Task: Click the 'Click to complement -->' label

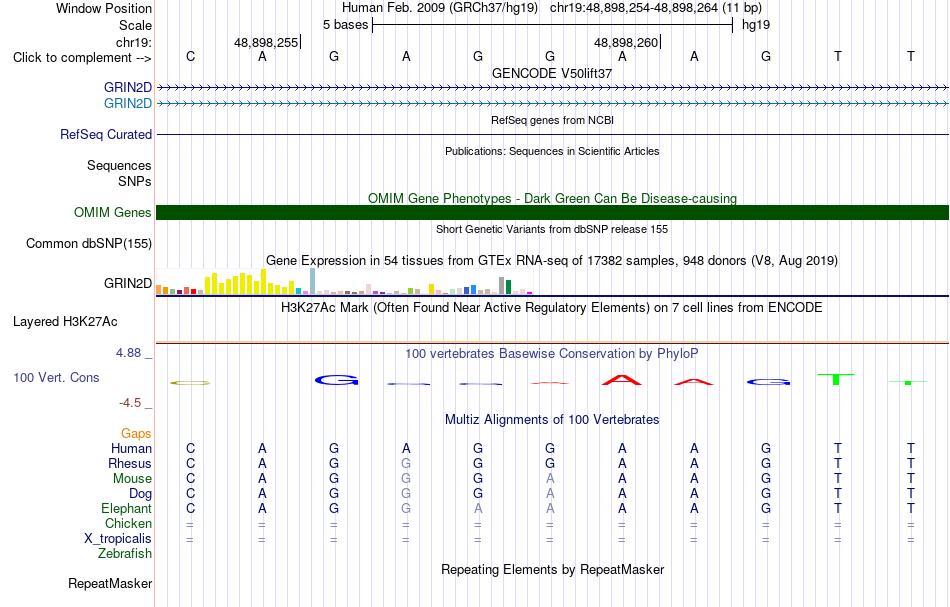Action: point(82,58)
